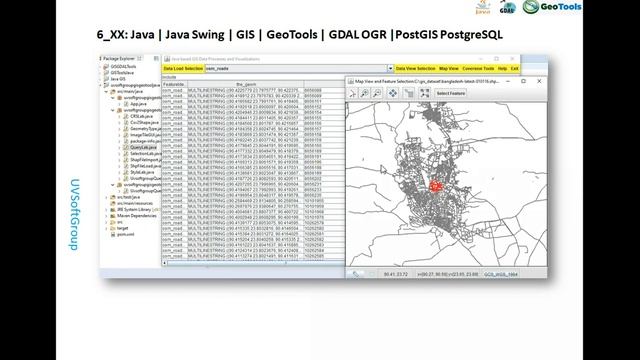Click the coordinates readout 90.41, 23.72
The width and height of the screenshot is (640, 360).
pos(396,274)
